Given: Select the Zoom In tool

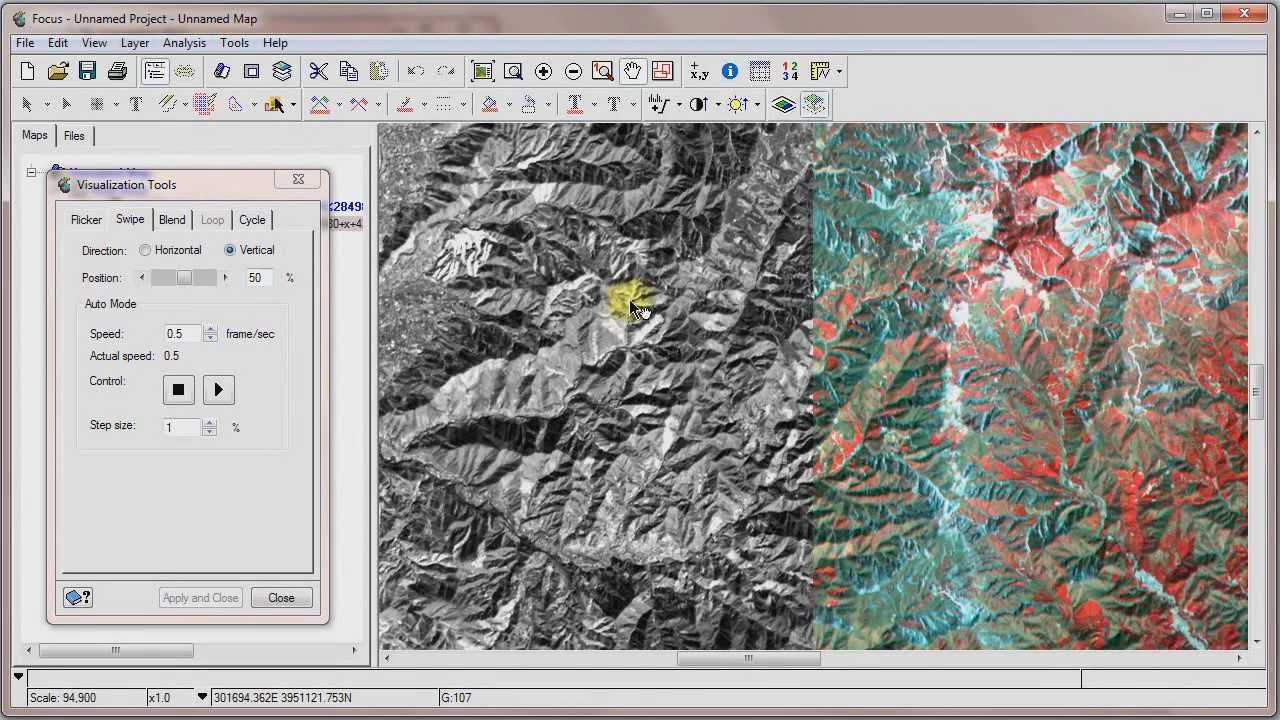Looking at the screenshot, I should click(543, 71).
